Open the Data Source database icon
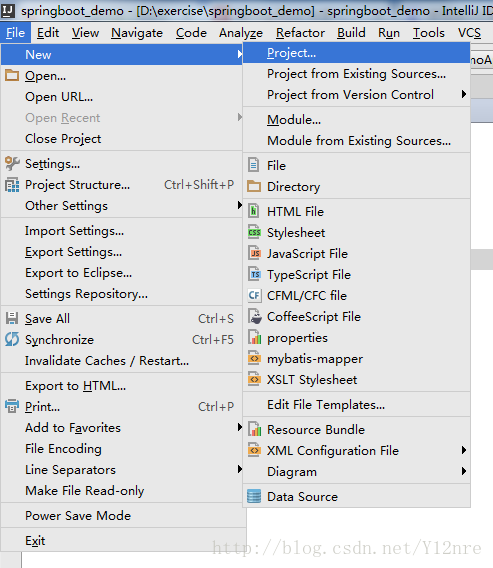The height and width of the screenshot is (568, 493). click(254, 496)
